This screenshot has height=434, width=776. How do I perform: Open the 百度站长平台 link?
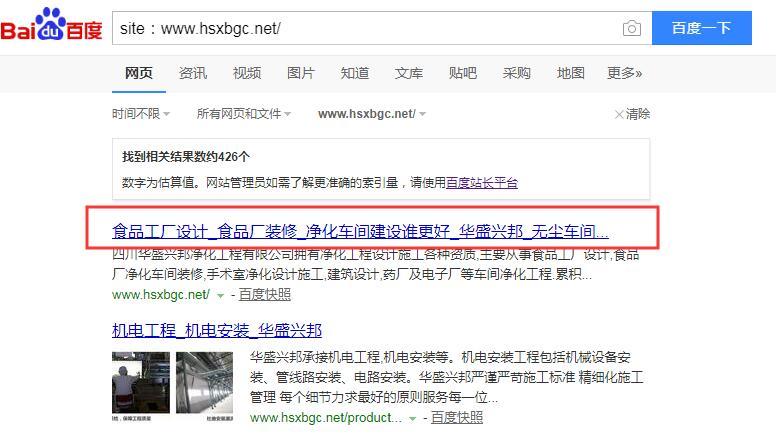482,183
